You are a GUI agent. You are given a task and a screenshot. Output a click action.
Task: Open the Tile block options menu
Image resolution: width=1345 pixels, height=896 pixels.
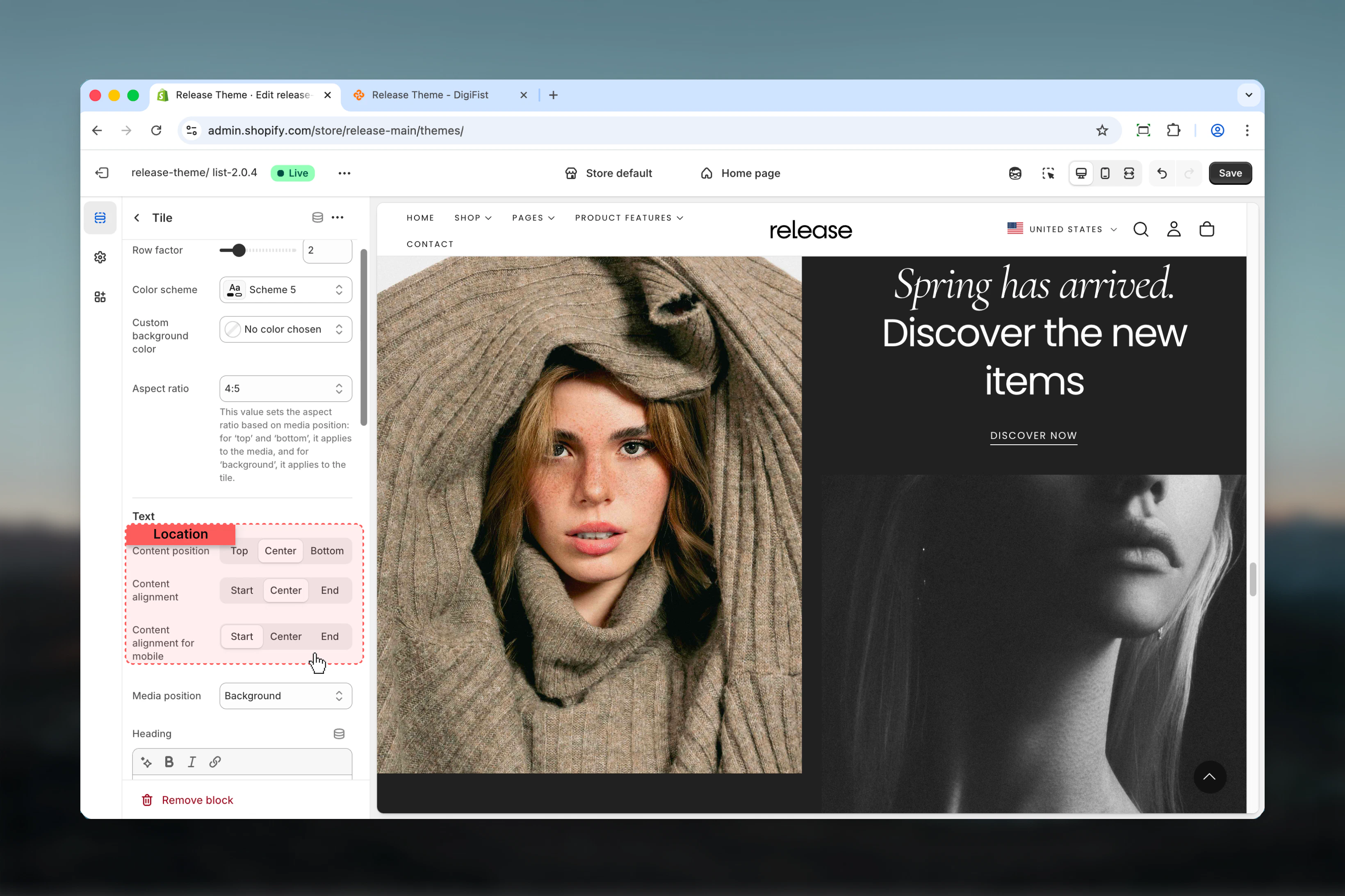(338, 218)
